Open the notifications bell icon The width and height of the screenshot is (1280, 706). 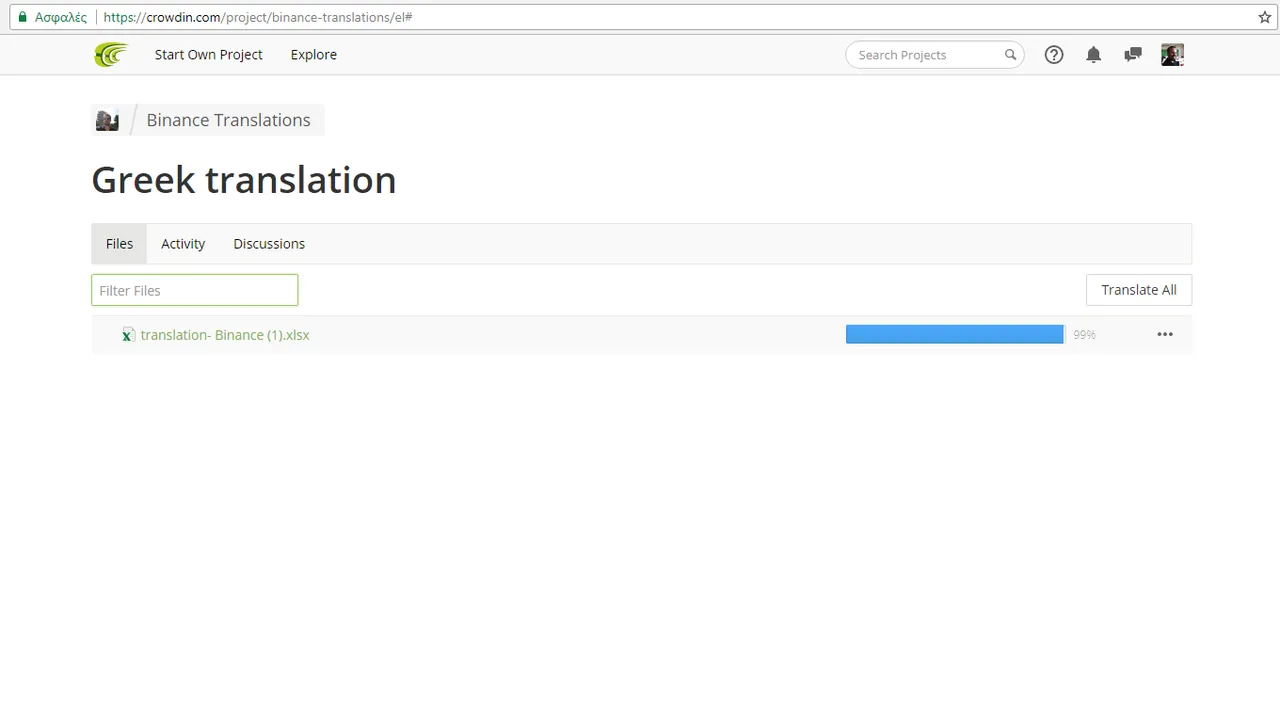coord(1093,55)
